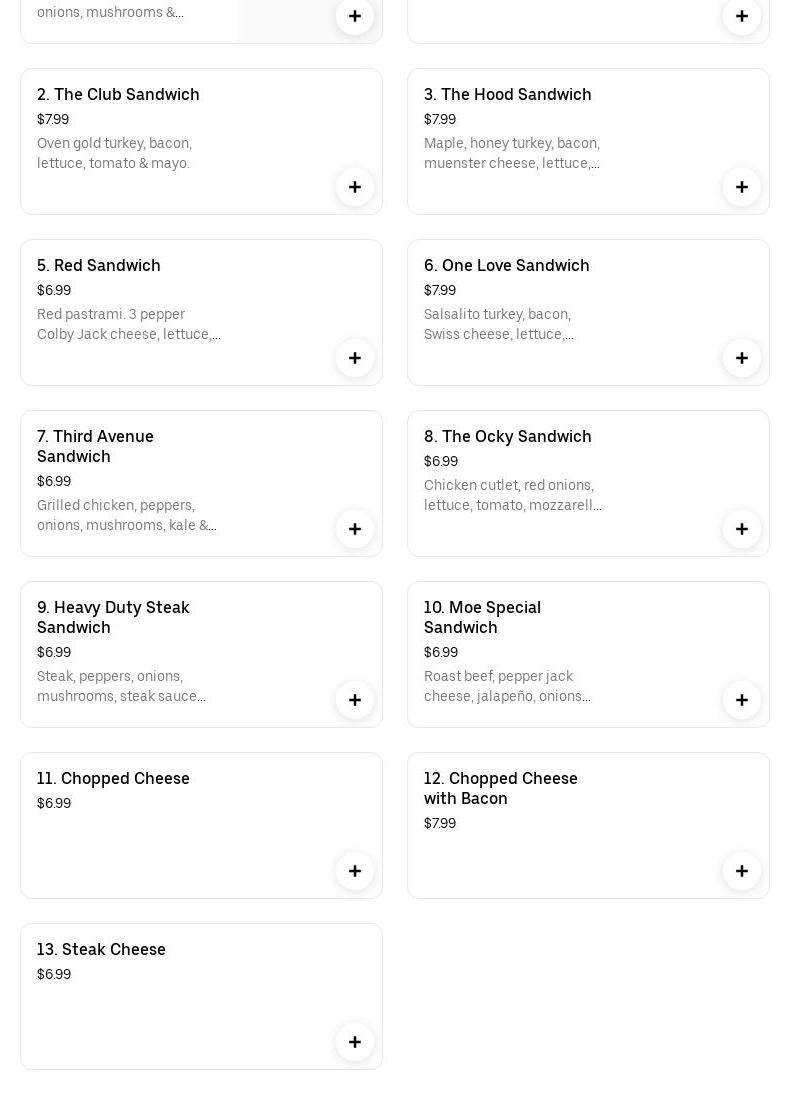Add Third Avenue Sandwich to cart
Viewport: 804px width, 1096px height.
(x=355, y=529)
